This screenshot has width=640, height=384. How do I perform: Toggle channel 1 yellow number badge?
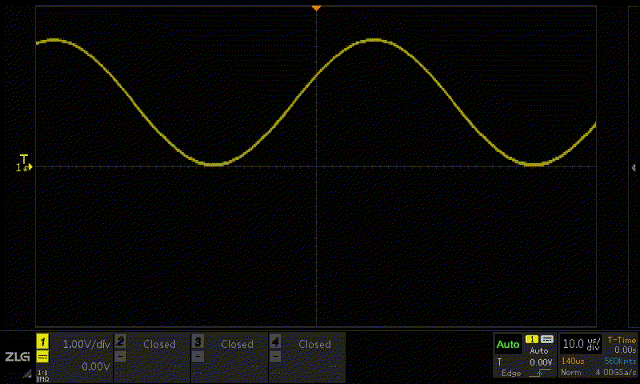click(42, 342)
